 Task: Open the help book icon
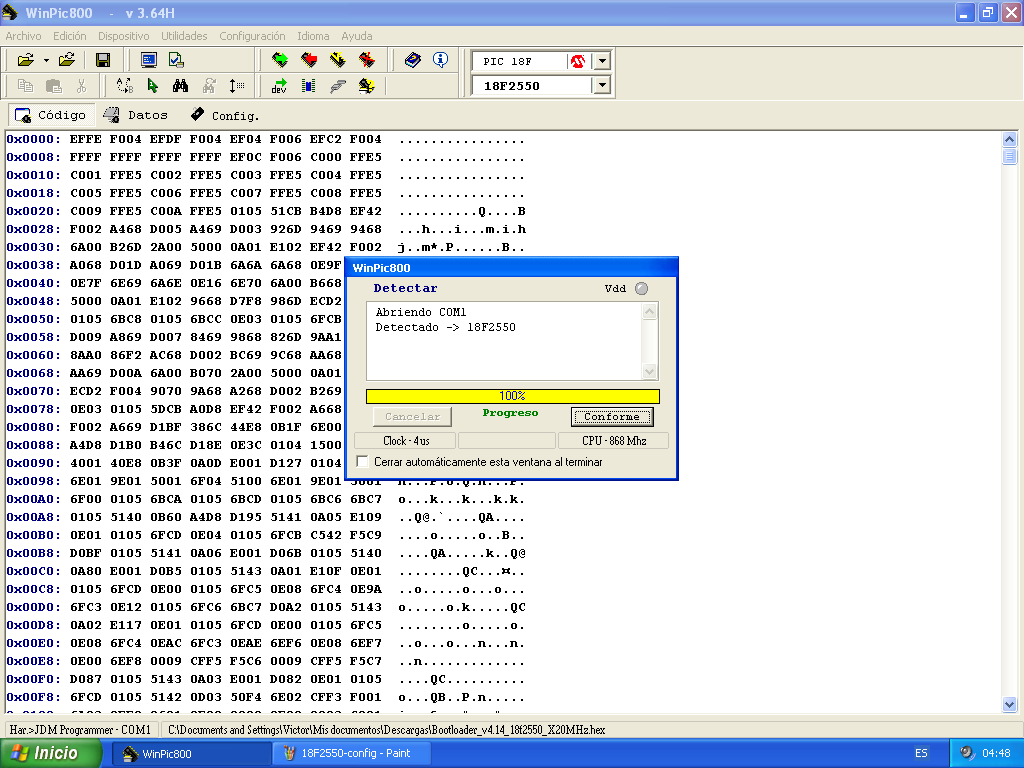pos(413,60)
